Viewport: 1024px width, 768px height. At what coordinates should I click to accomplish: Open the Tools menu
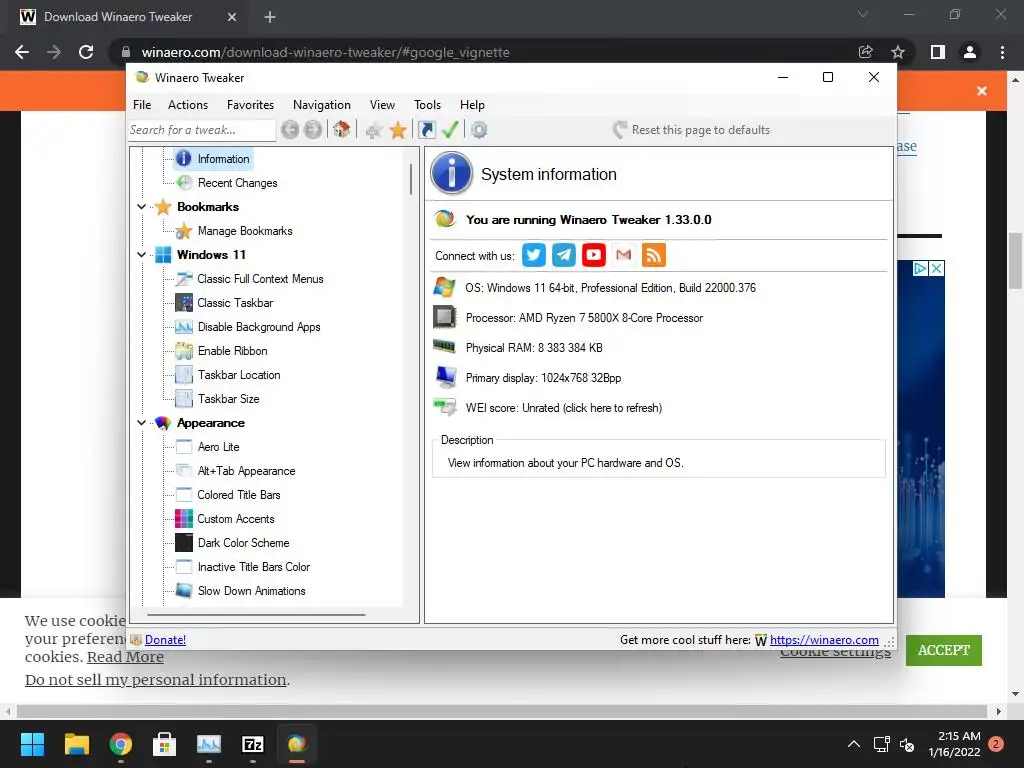click(427, 104)
